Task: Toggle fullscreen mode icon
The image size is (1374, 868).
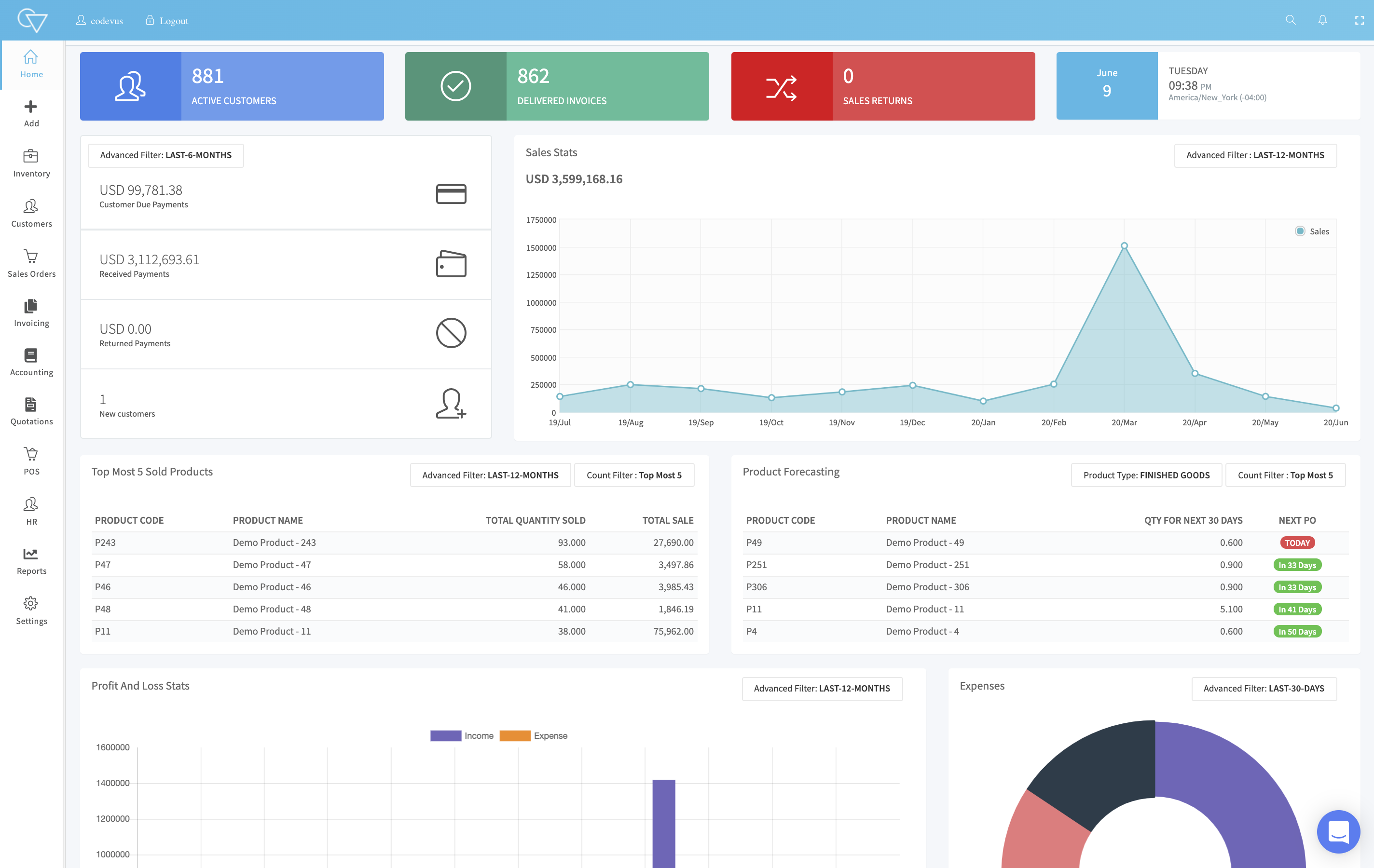Action: [1359, 21]
